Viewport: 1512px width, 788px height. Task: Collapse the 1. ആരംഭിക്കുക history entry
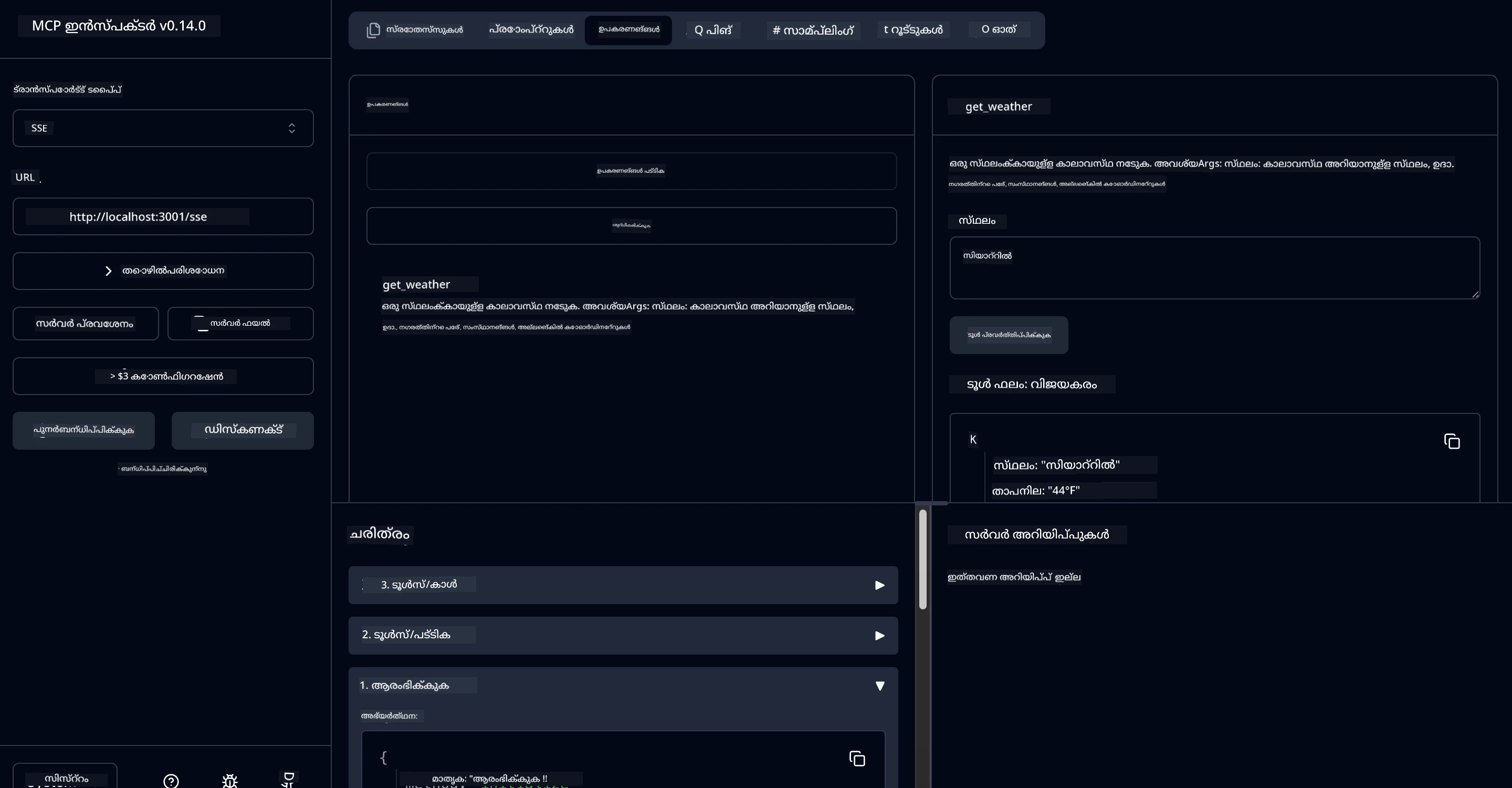[623, 686]
